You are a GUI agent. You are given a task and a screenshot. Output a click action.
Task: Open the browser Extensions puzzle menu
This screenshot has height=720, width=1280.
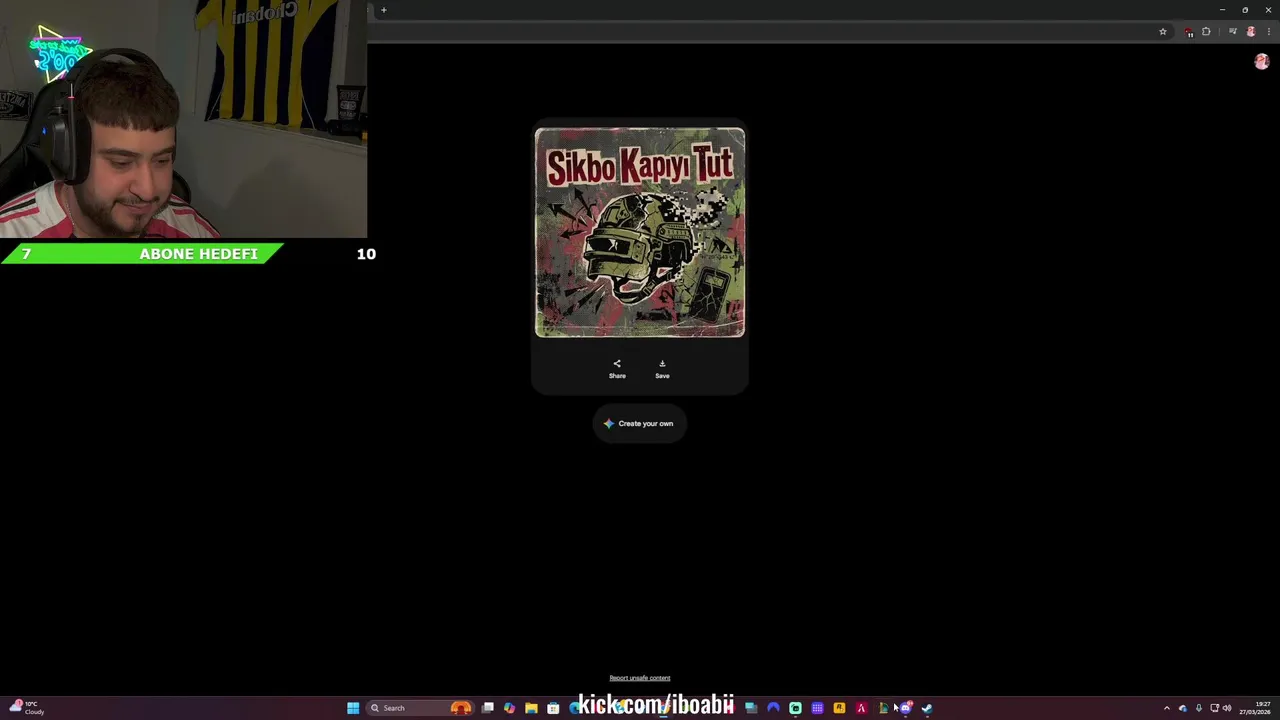pos(1206,32)
